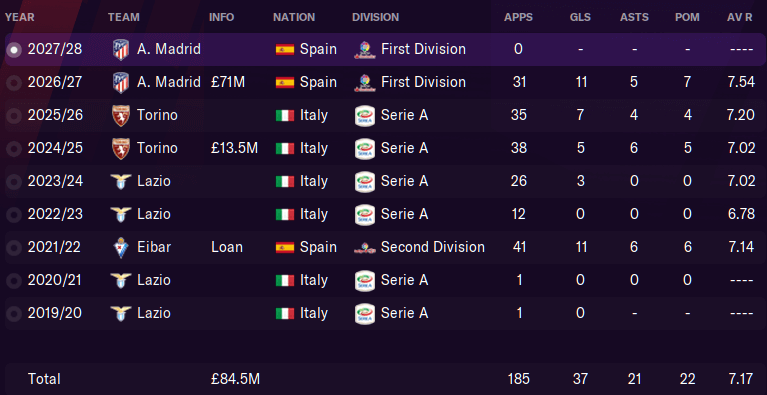Sort by the APPS column header
767x395 pixels.
(519, 17)
